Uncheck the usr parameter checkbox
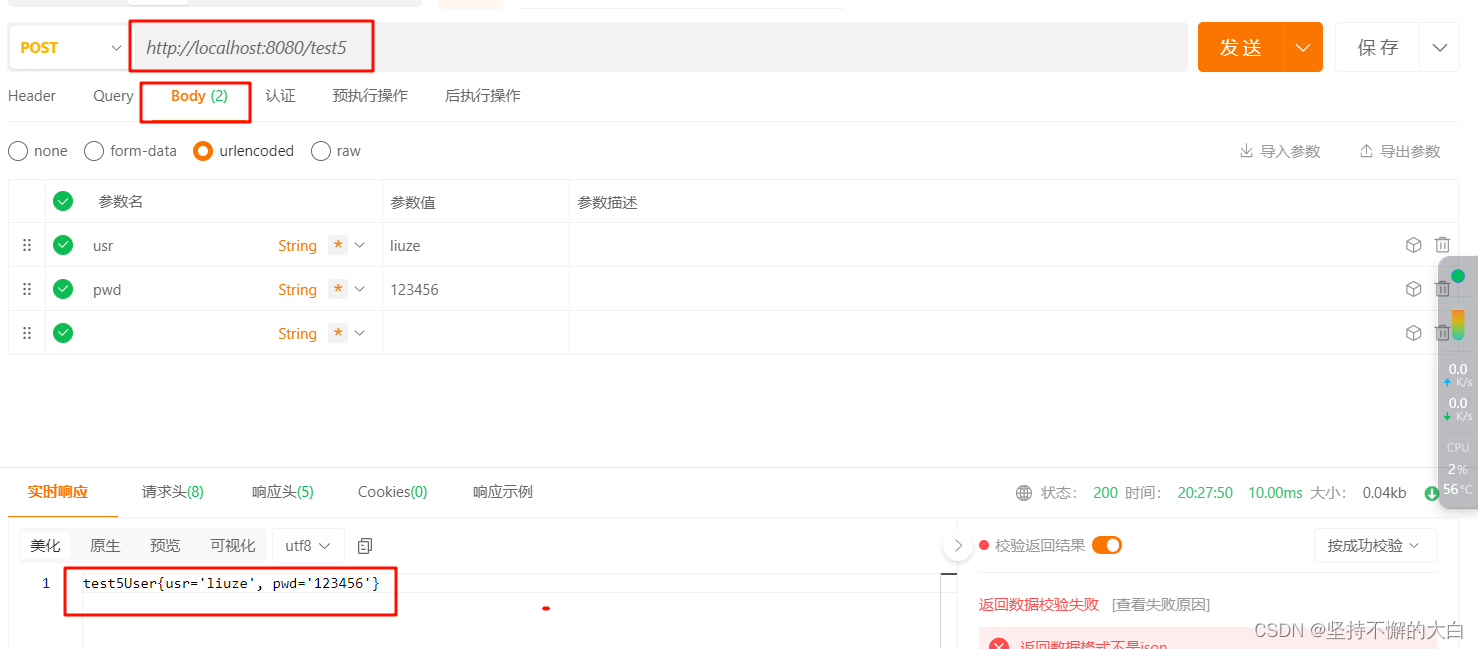1478x649 pixels. pos(63,245)
